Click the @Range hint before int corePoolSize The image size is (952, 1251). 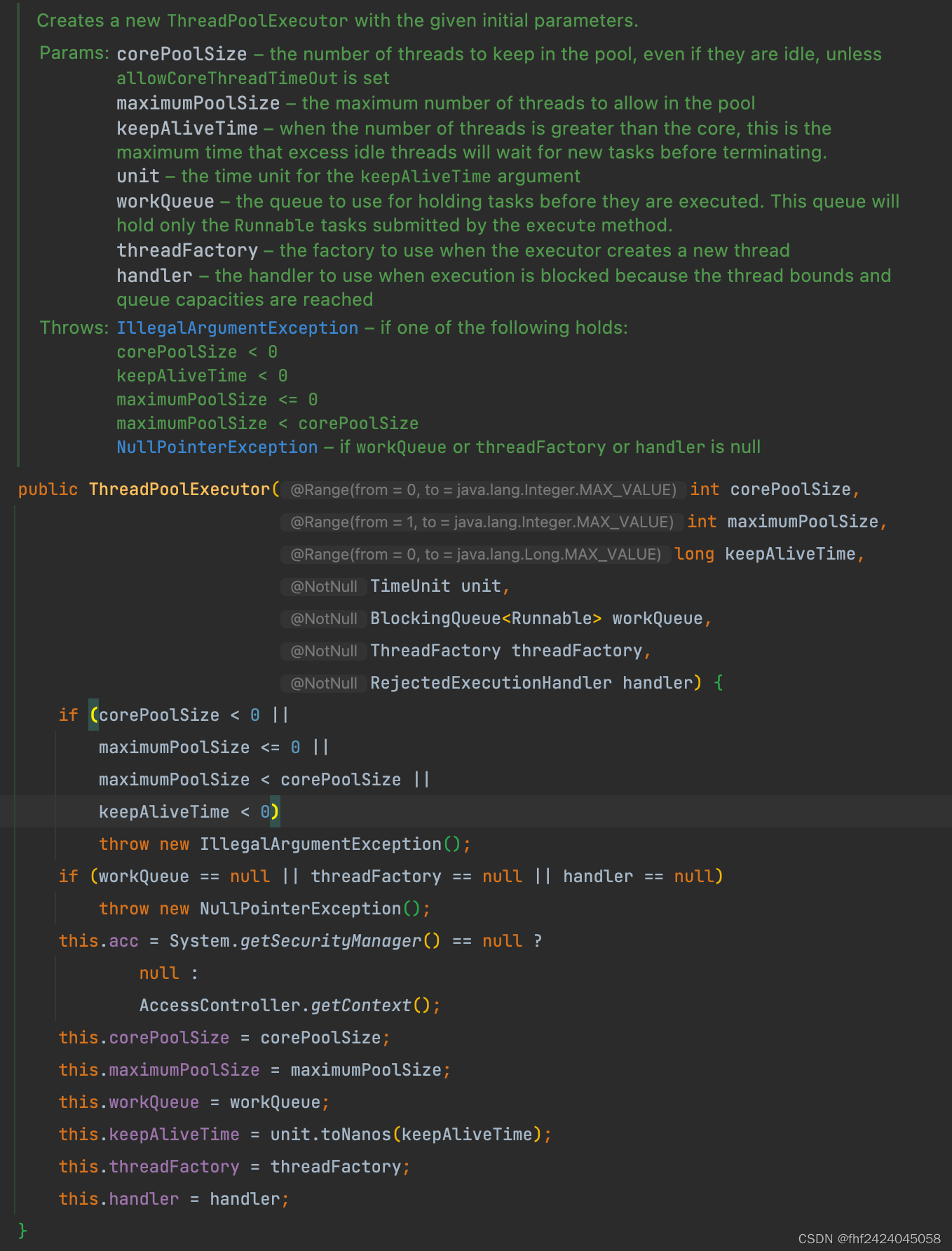483,489
